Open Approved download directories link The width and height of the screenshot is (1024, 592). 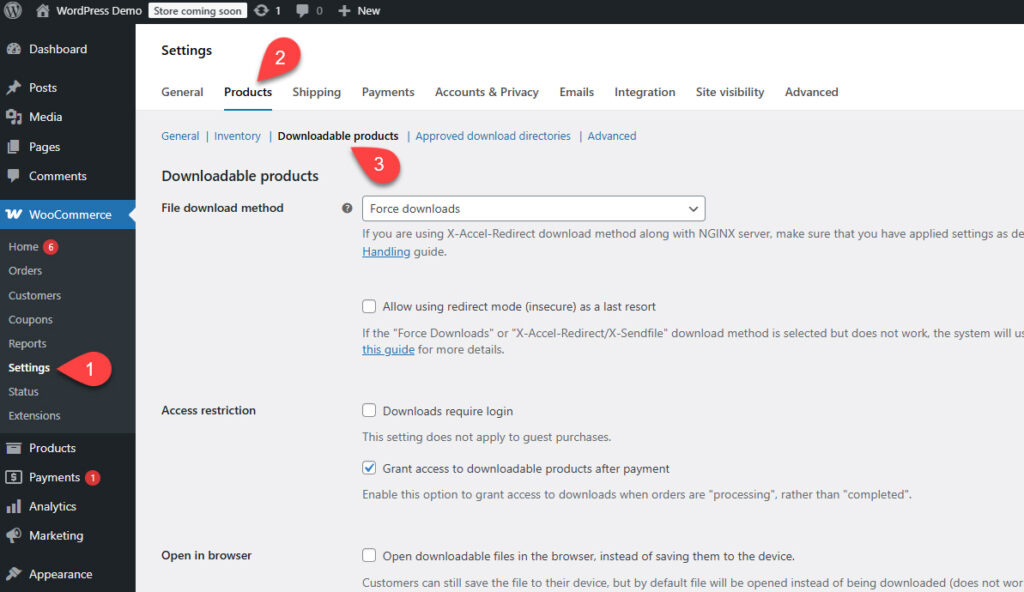pyautogui.click(x=493, y=136)
